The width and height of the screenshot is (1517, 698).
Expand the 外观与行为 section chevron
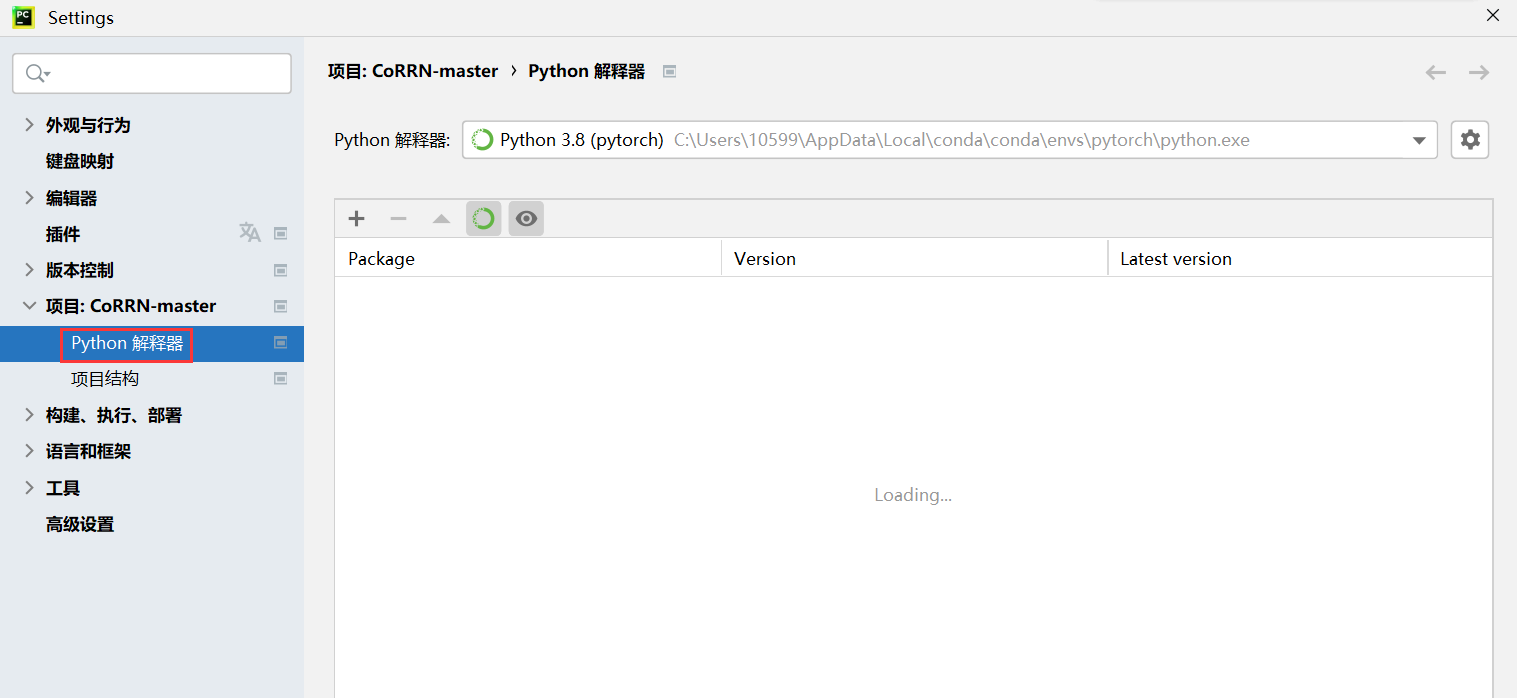pos(29,124)
